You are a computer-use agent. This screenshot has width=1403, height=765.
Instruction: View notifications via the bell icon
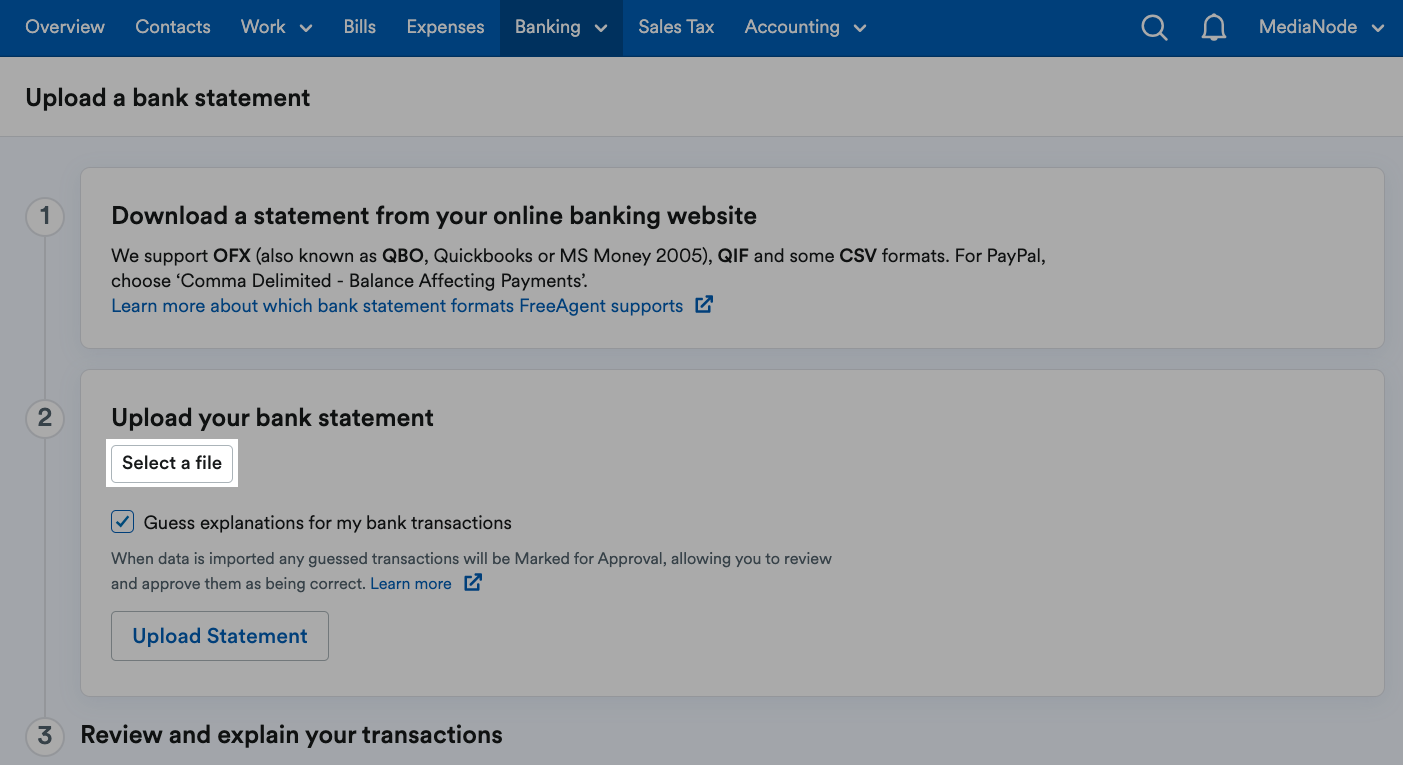[1214, 28]
